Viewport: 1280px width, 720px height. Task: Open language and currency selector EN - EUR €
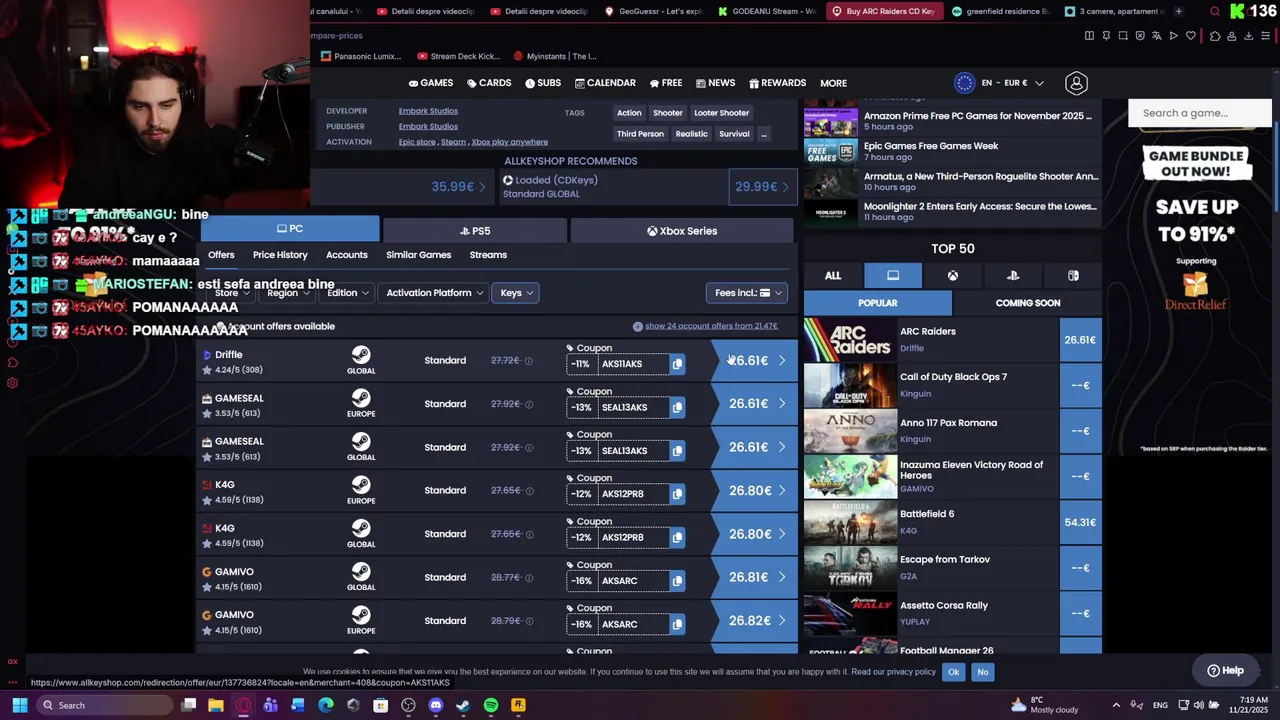pos(1000,83)
